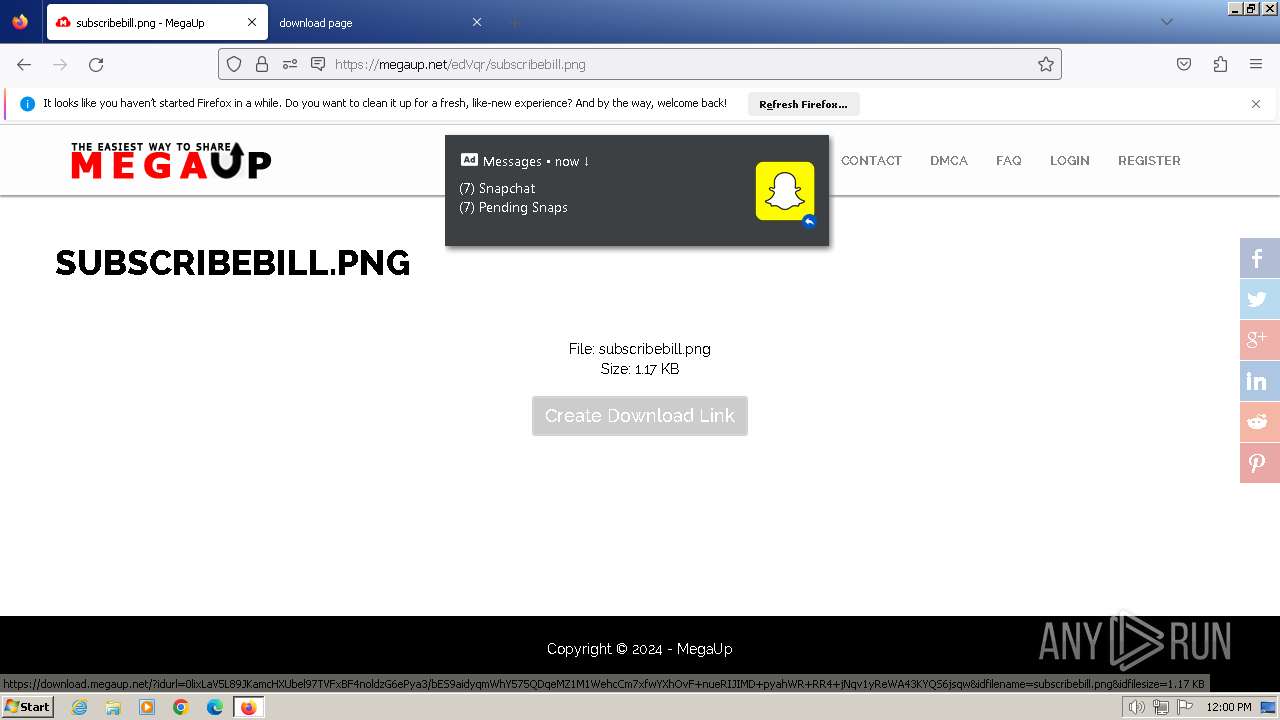This screenshot has height=720, width=1280.
Task: Open the notification permission icon in address bar
Action: [318, 64]
